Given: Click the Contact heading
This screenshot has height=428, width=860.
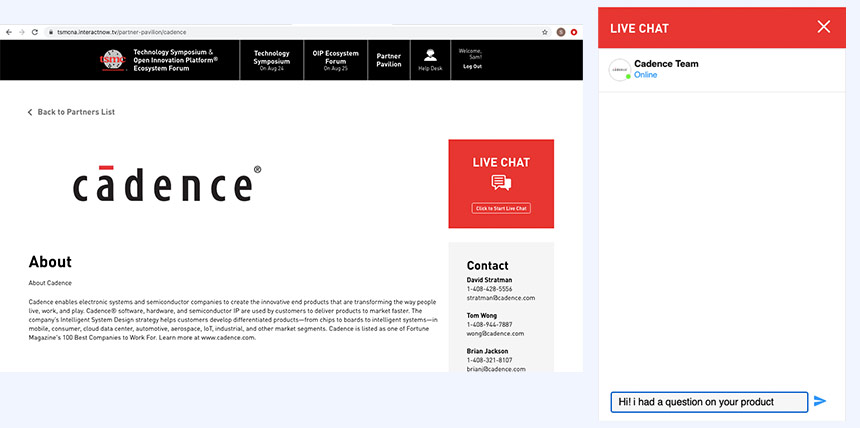Looking at the screenshot, I should tap(488, 266).
